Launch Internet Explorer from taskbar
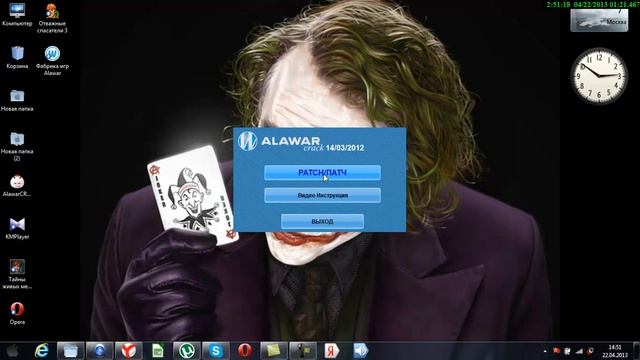This screenshot has height=360, width=640. pos(42,351)
